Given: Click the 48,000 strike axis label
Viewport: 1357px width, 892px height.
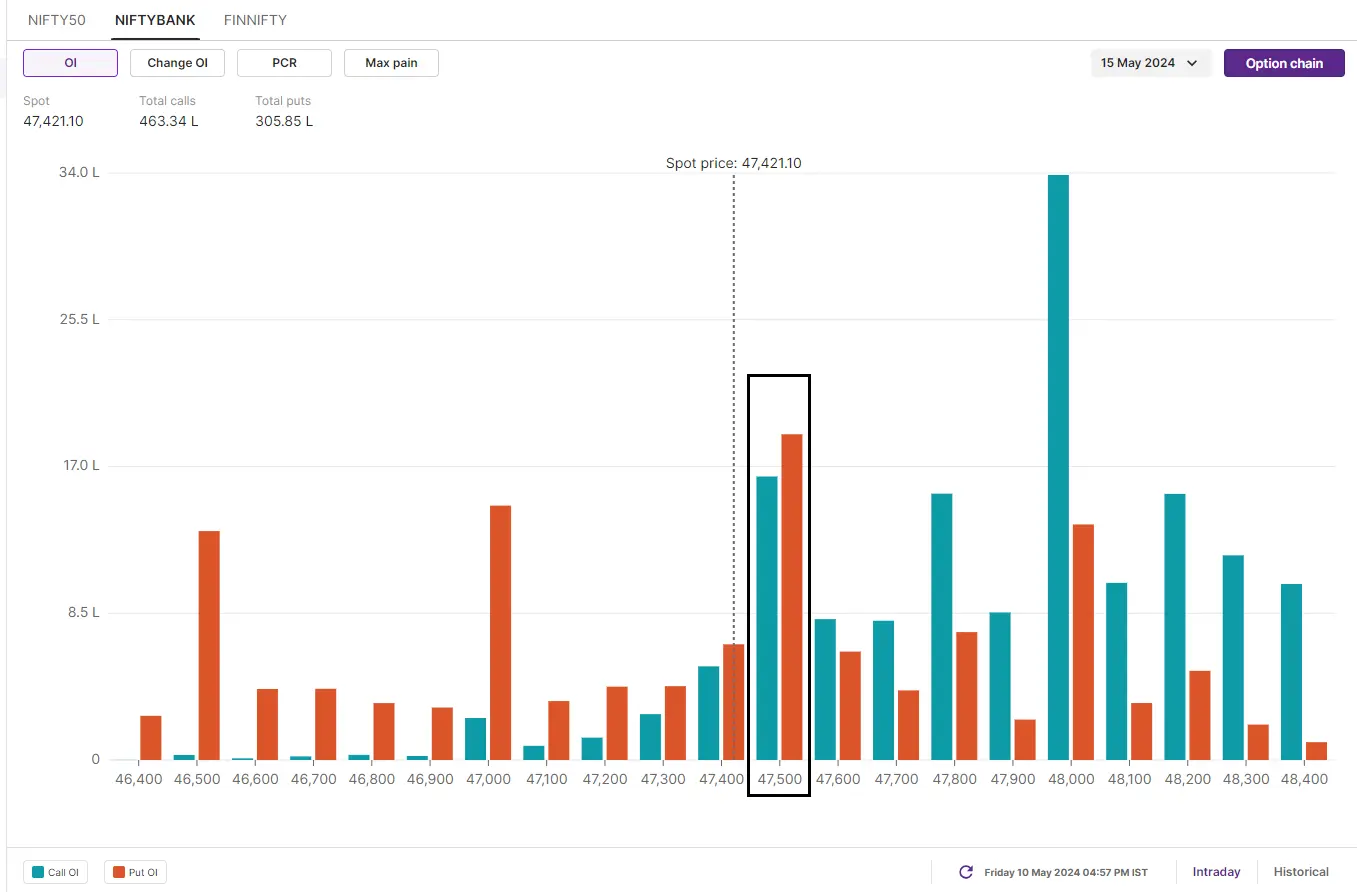Looking at the screenshot, I should 1071,779.
